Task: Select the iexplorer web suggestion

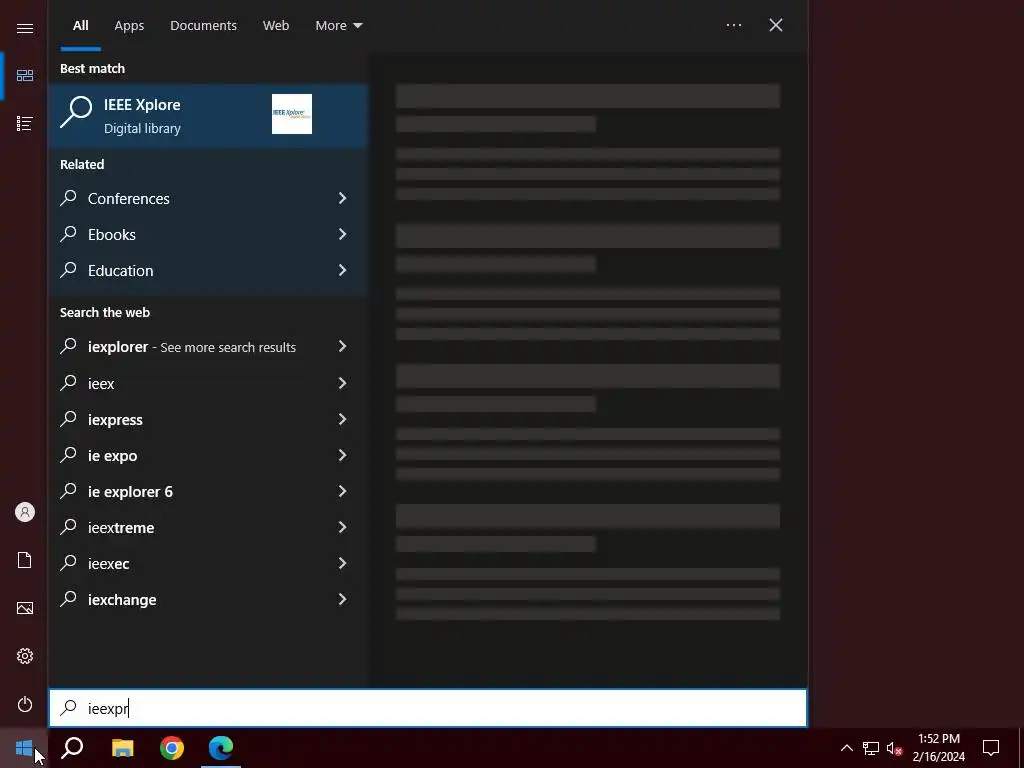Action: tap(208, 347)
